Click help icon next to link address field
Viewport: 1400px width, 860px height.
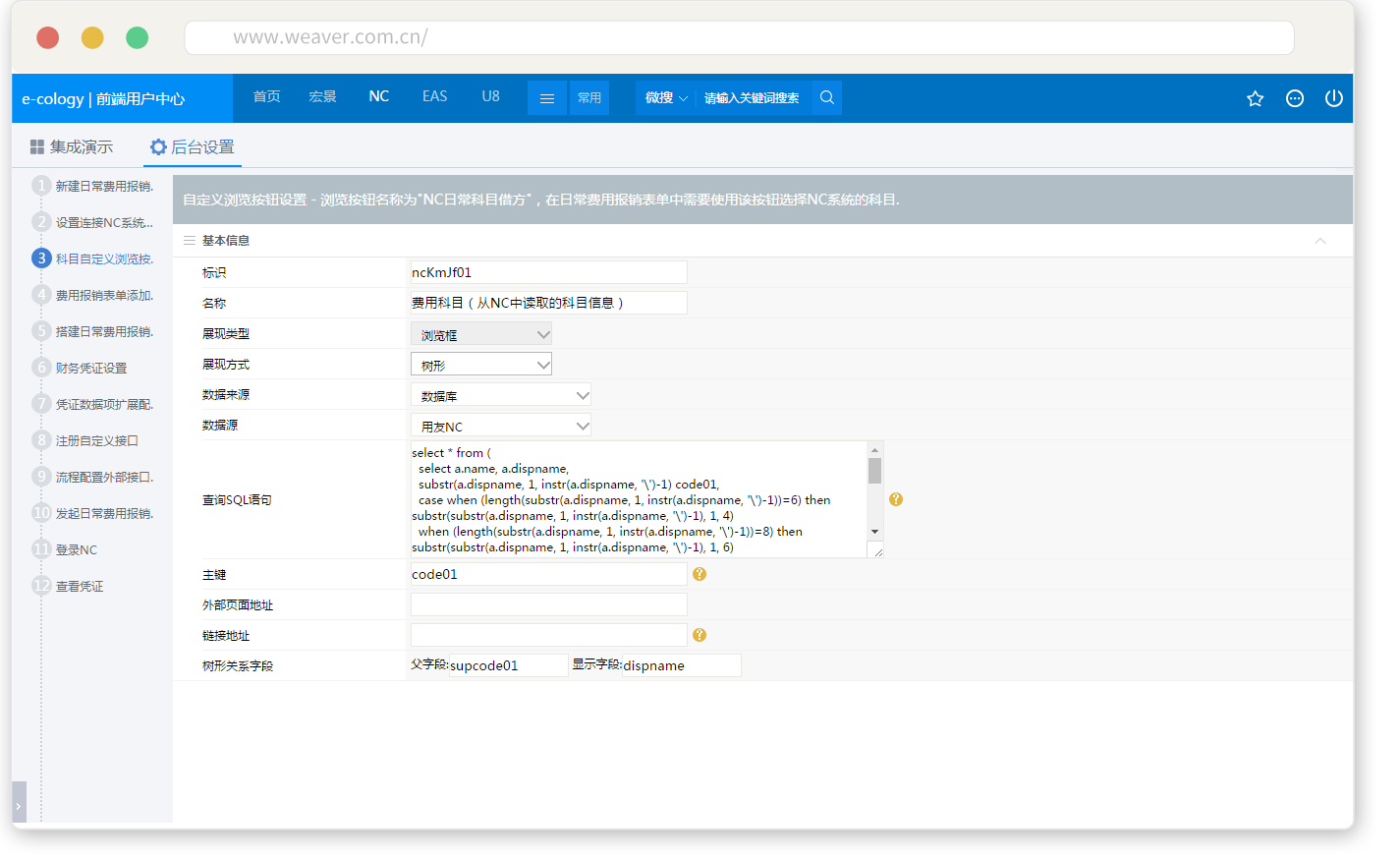[700, 635]
